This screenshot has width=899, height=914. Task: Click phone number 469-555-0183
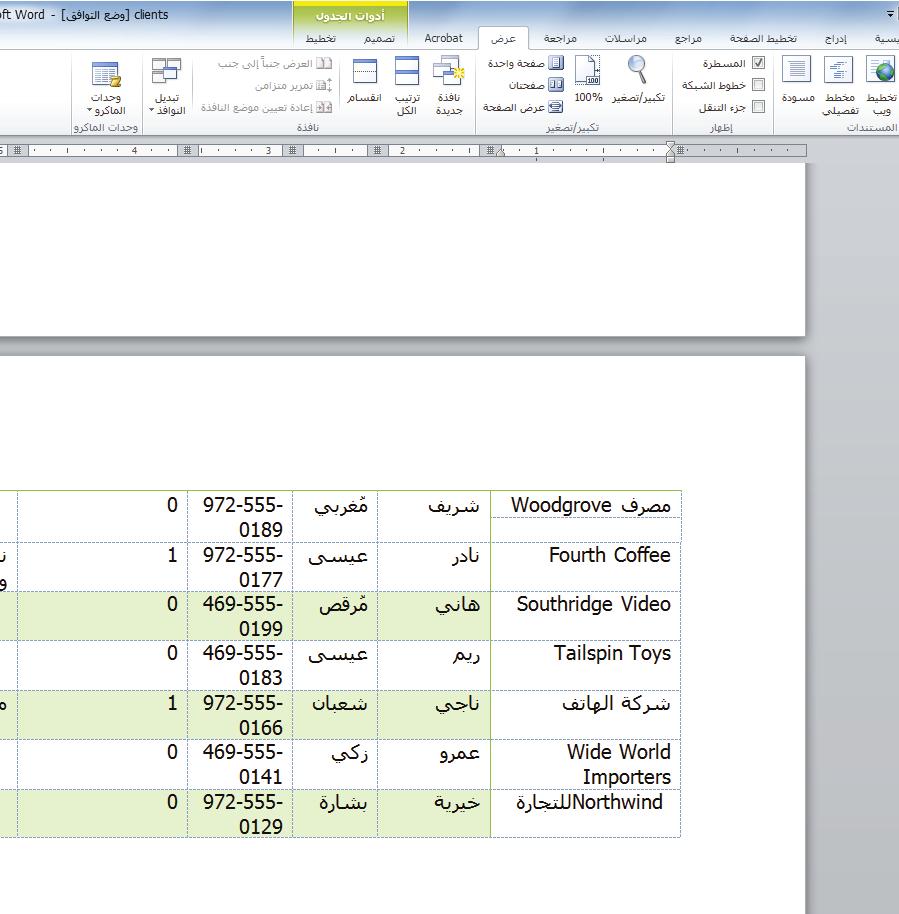(243, 665)
